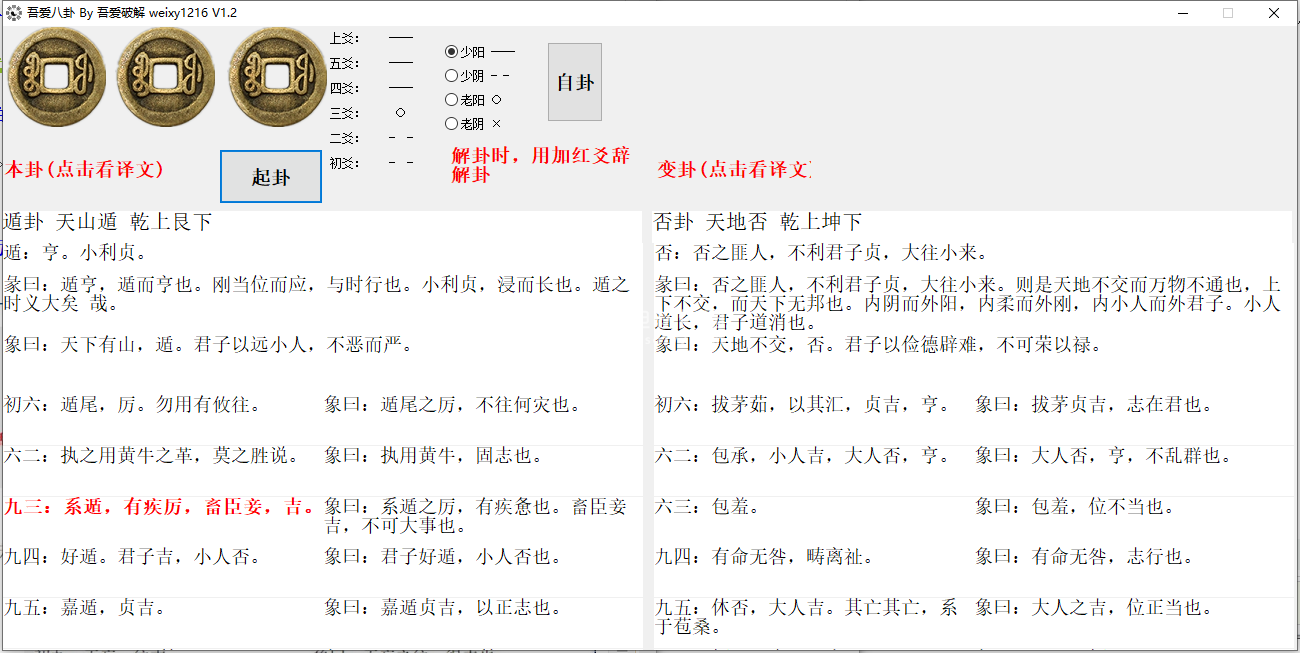Click 初六：拔茅茹 line in 否卦
Viewport: 1300px width, 653px height.
click(802, 405)
